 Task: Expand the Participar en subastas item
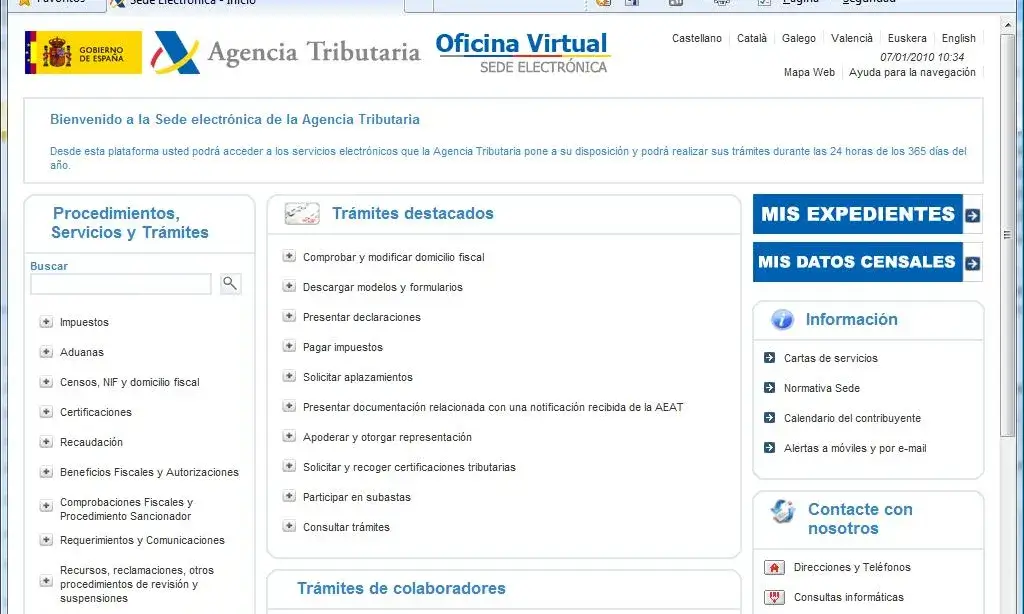[x=289, y=496]
